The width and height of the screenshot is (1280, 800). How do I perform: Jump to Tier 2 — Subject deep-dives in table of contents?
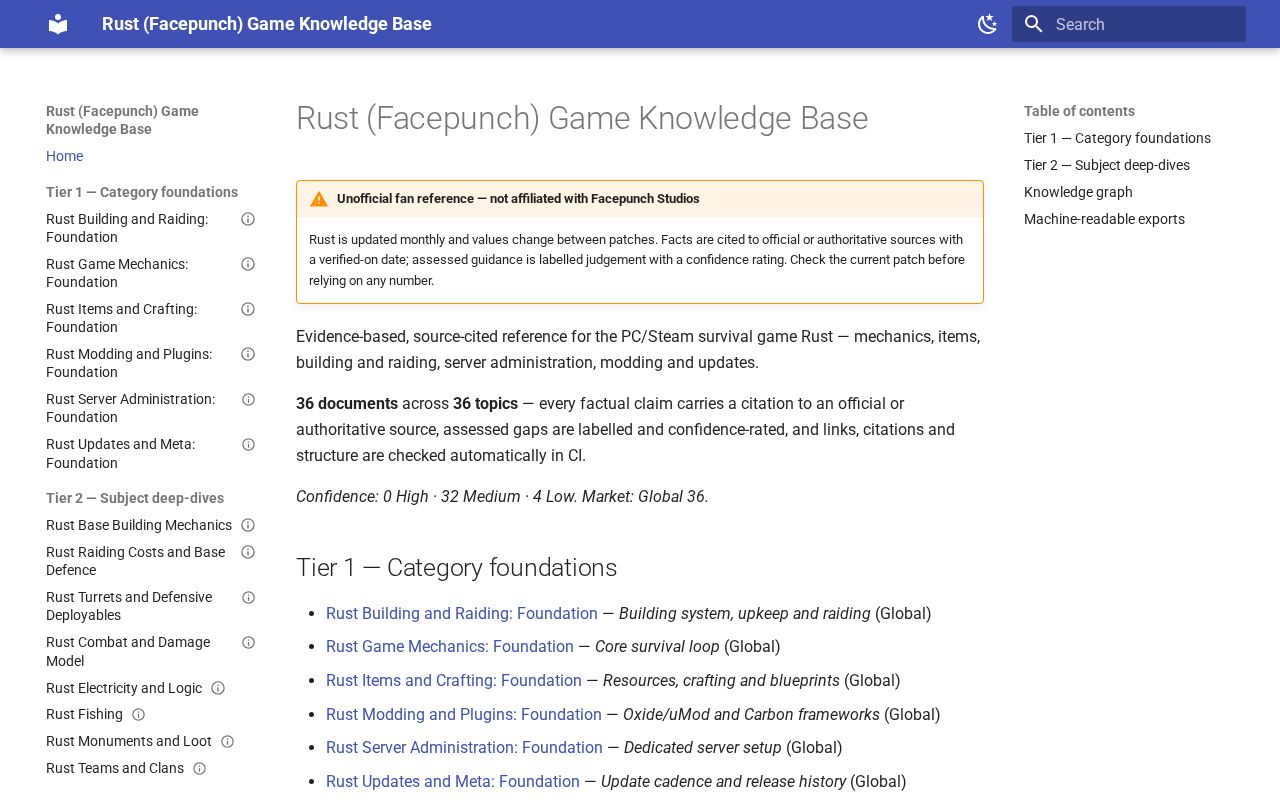[x=1107, y=165]
